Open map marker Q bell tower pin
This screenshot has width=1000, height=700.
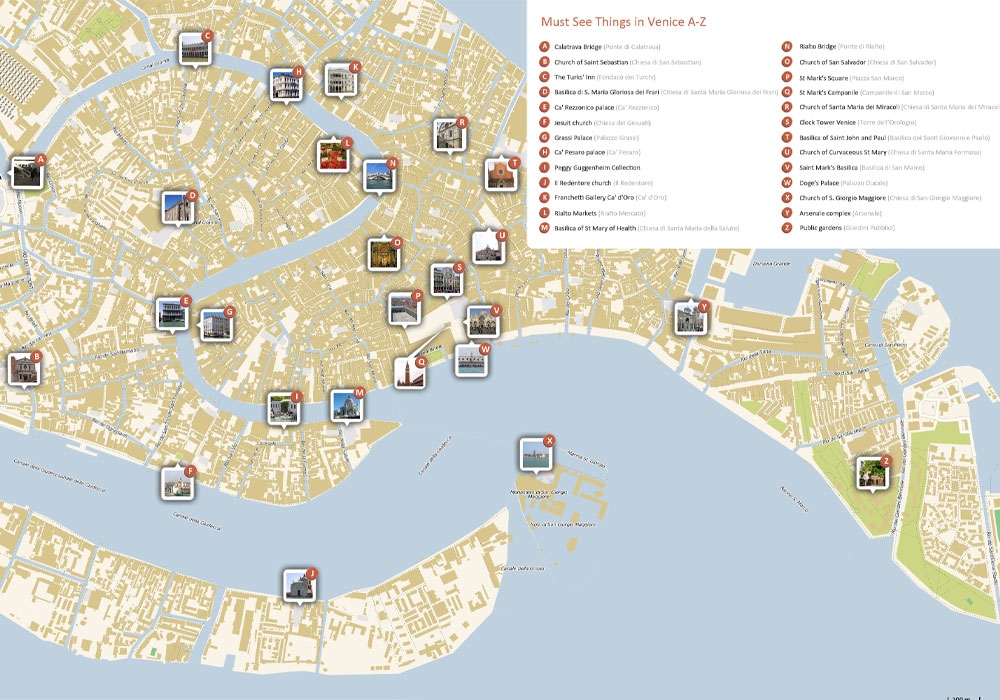point(409,373)
